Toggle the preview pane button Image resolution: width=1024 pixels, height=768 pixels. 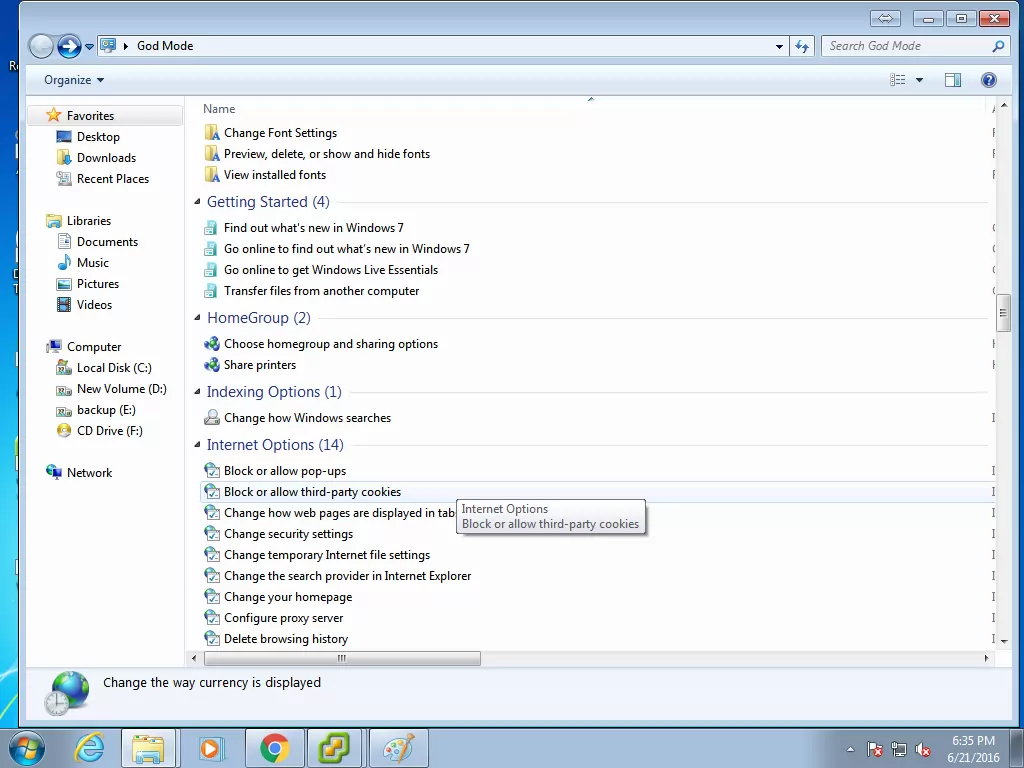pos(953,80)
